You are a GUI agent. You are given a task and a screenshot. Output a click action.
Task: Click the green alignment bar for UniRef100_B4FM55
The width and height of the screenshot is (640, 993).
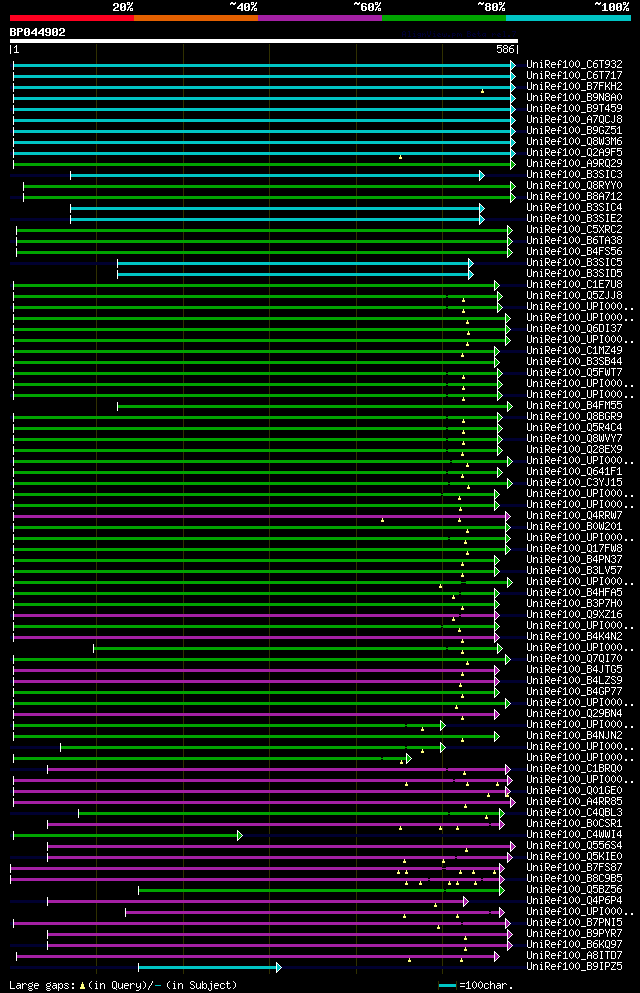coord(315,407)
